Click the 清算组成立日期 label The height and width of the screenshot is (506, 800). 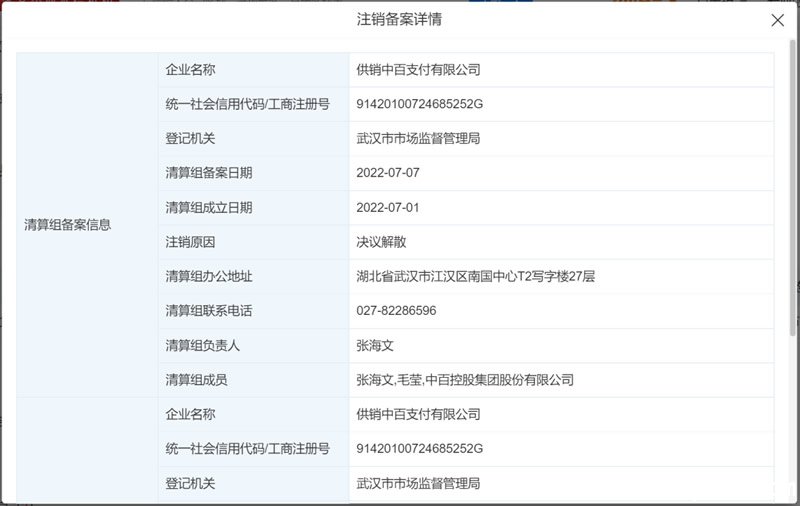(209, 208)
